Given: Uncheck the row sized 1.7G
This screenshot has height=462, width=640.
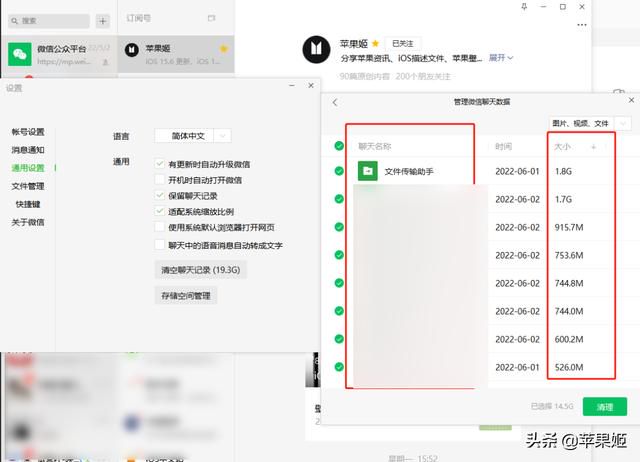Looking at the screenshot, I should [x=339, y=199].
